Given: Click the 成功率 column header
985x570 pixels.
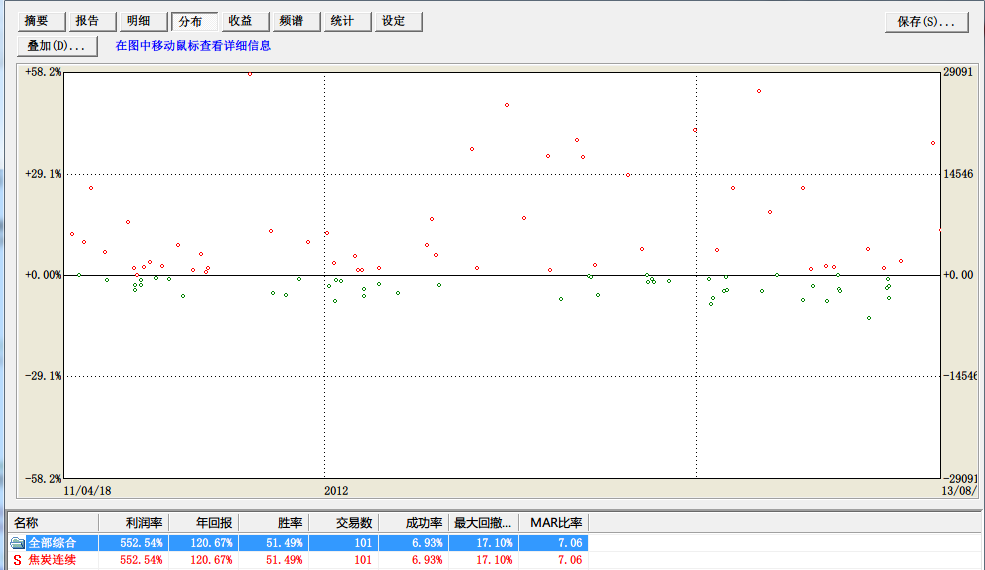Looking at the screenshot, I should [413, 523].
